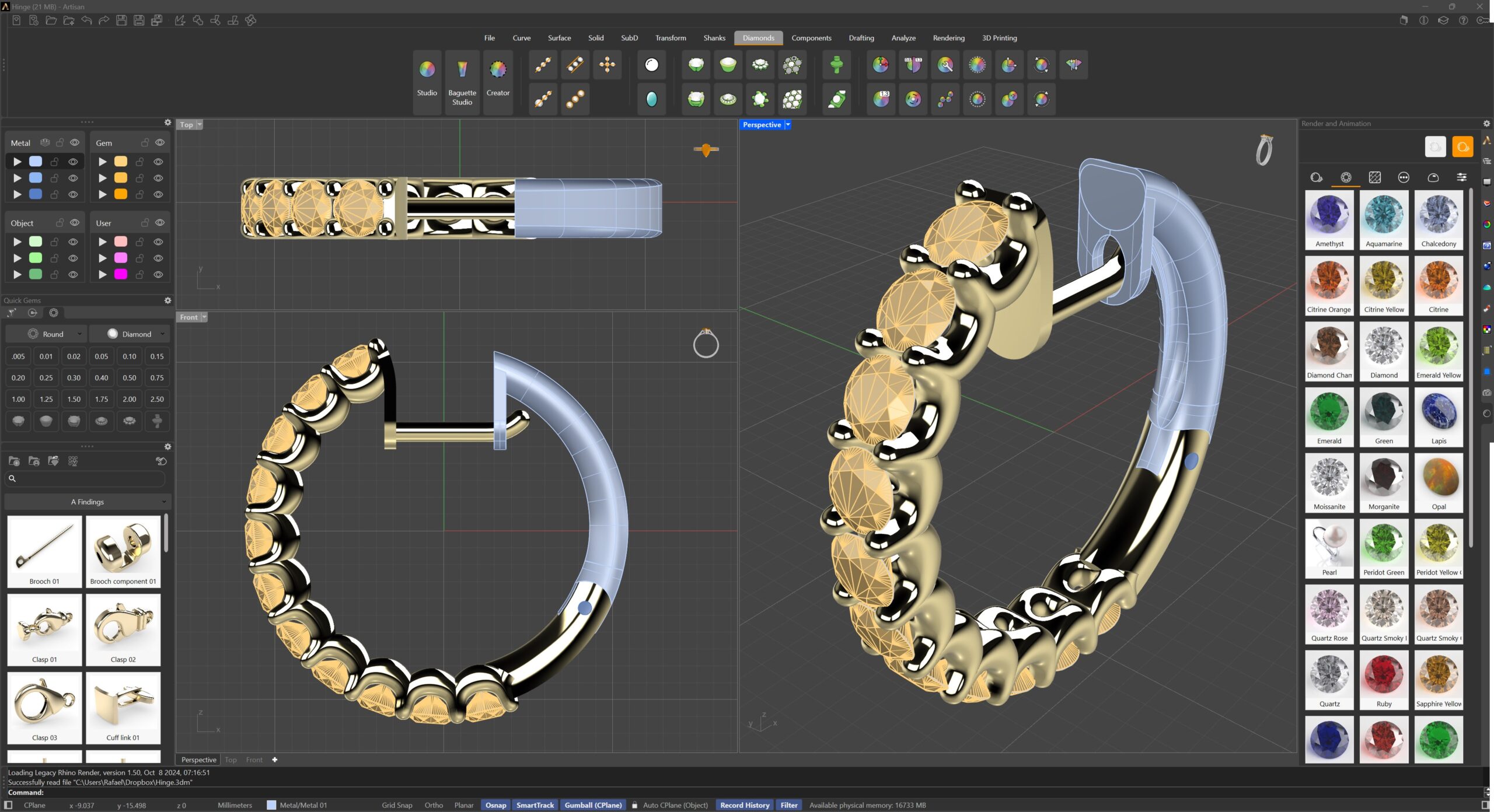Screen dimensions: 1494x812
Task: Click the color wheel labeled 1.3 icon
Action: (881, 99)
